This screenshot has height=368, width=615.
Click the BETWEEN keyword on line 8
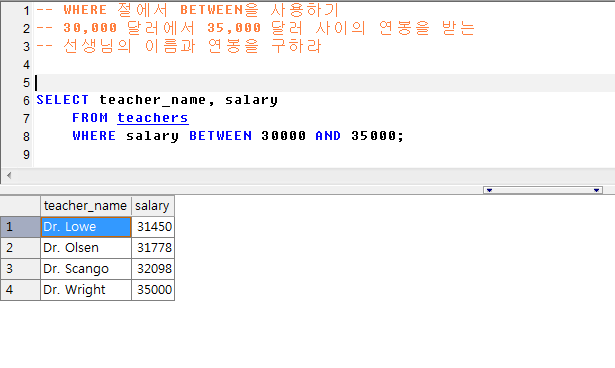click(220, 136)
